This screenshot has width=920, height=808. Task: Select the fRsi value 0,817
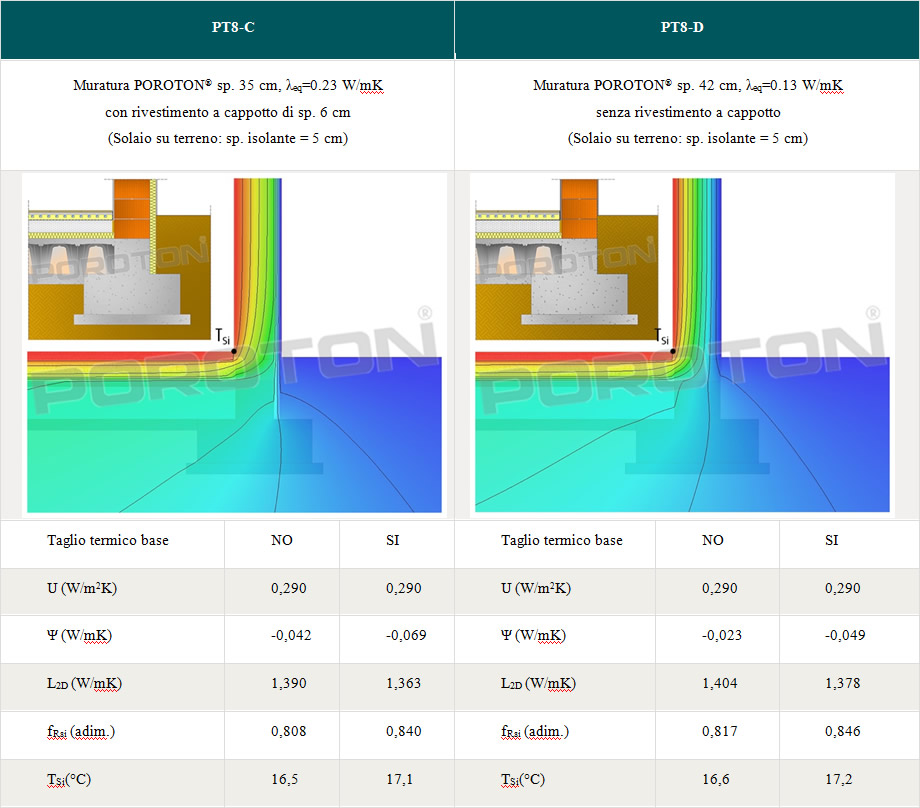tap(720, 732)
